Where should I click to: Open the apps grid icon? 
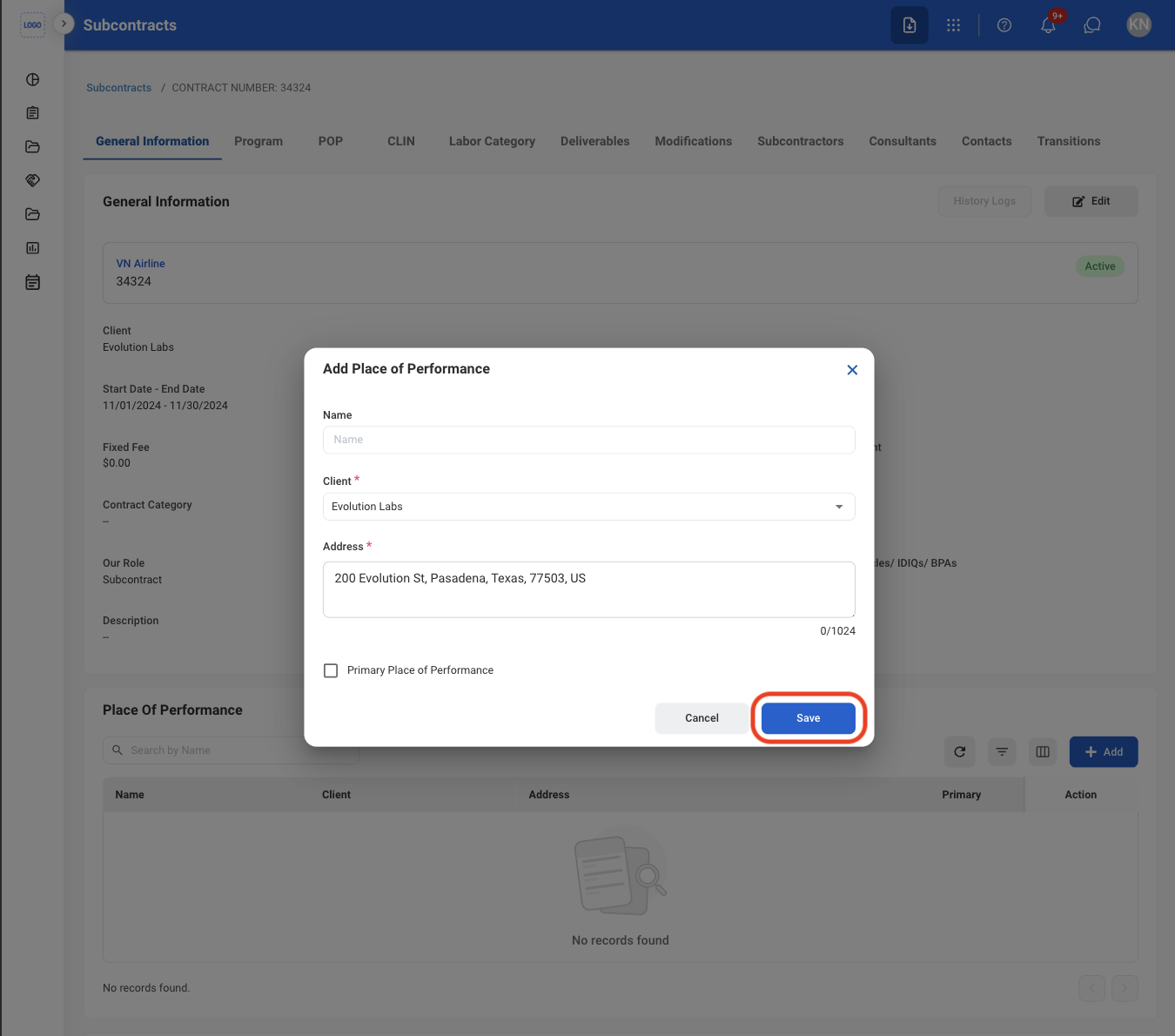953,25
